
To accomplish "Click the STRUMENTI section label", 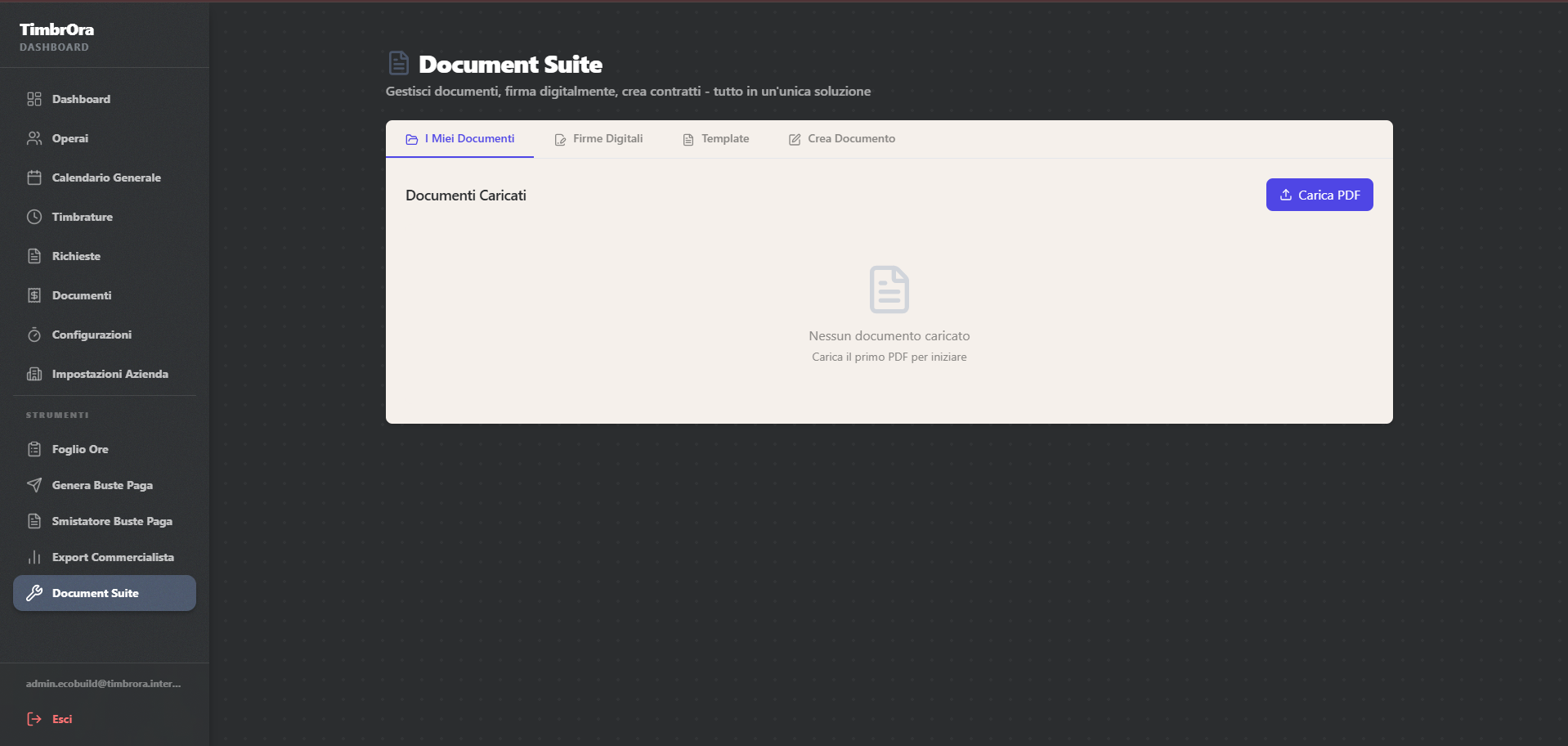I will coord(57,416).
